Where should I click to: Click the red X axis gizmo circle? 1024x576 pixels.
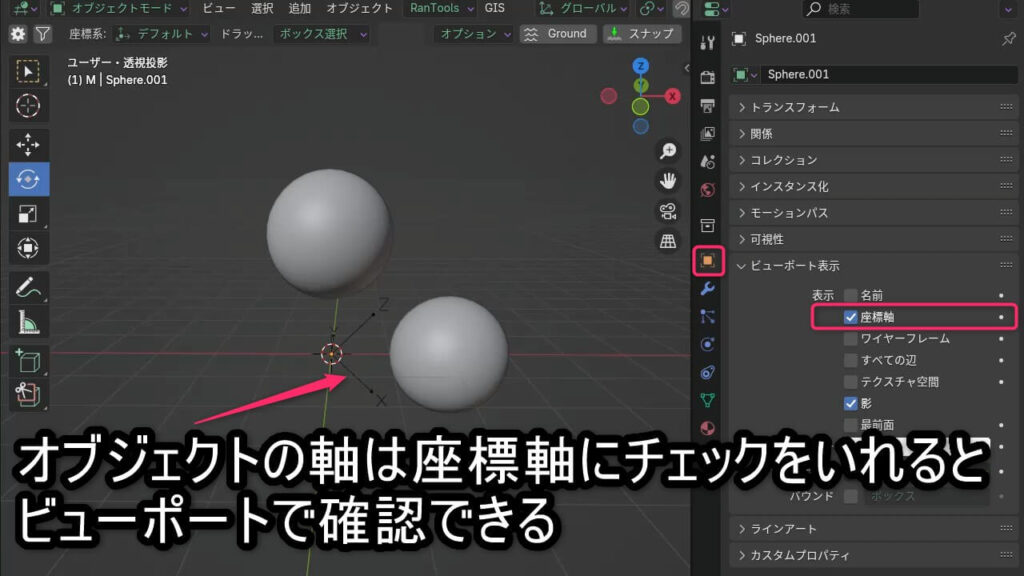(673, 96)
